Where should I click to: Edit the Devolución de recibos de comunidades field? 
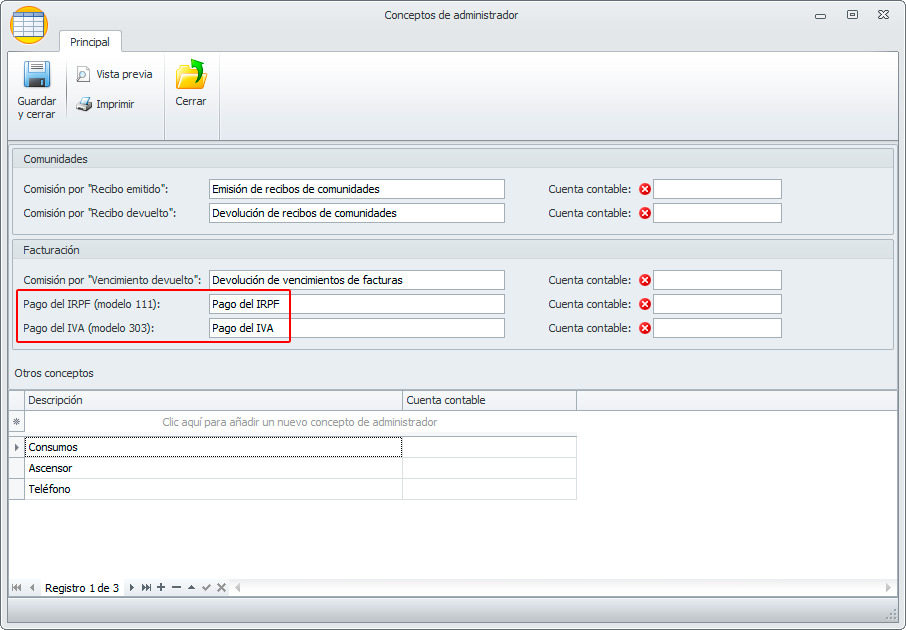357,213
